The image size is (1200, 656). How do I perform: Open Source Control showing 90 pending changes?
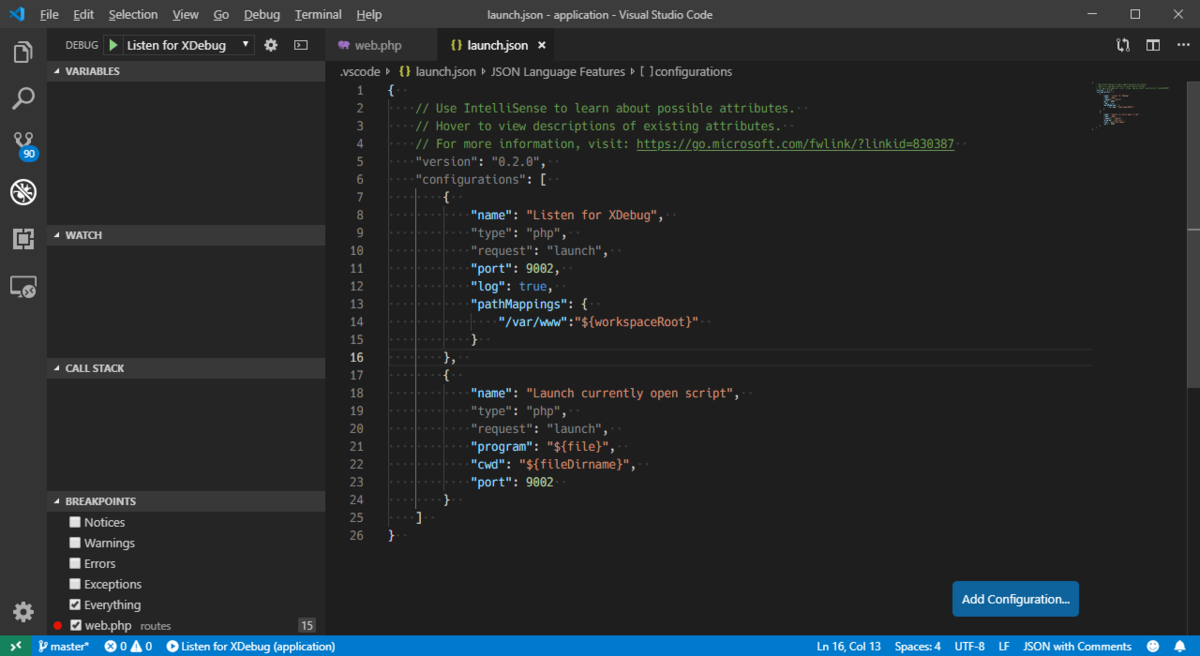[22, 145]
